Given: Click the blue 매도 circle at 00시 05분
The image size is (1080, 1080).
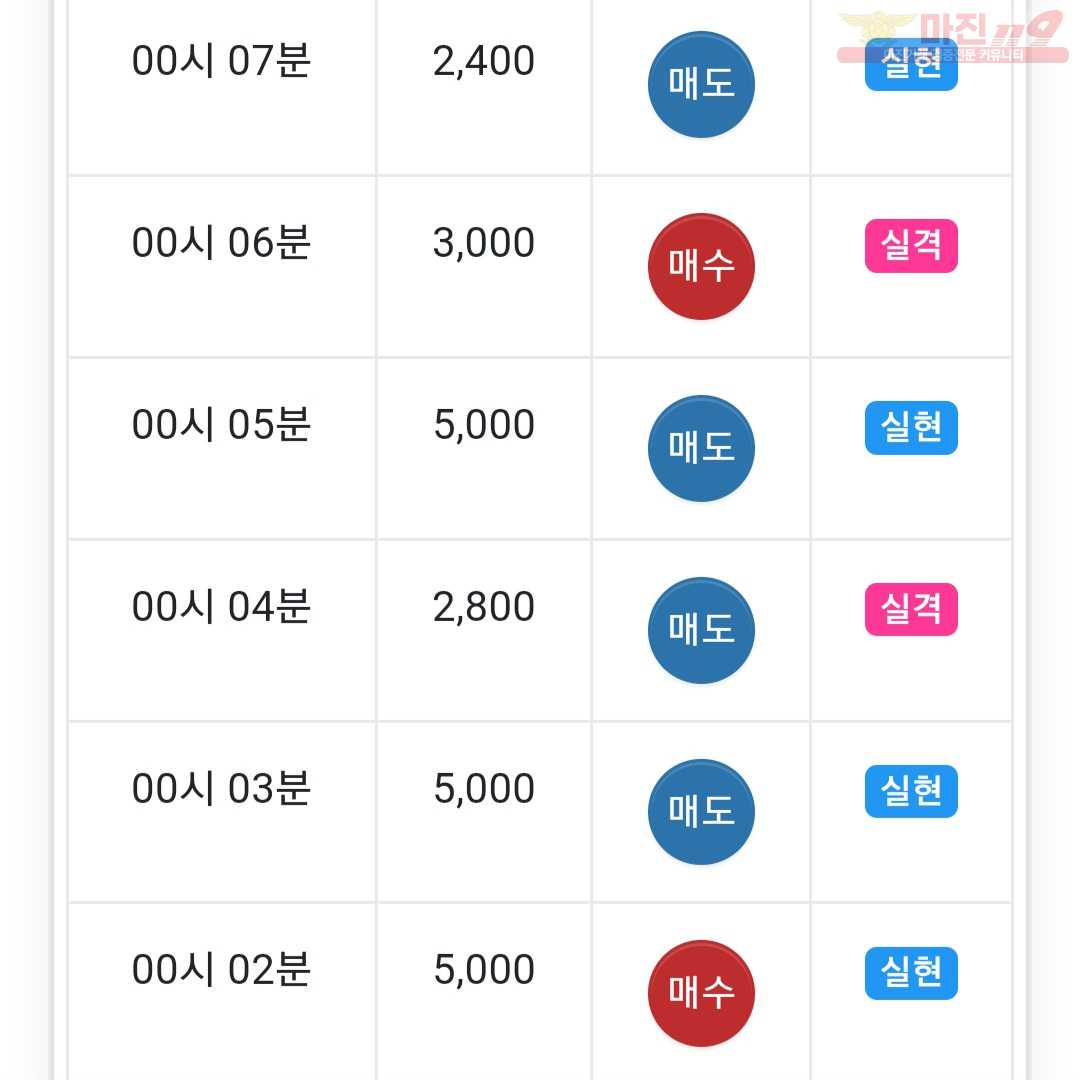Looking at the screenshot, I should (x=701, y=448).
